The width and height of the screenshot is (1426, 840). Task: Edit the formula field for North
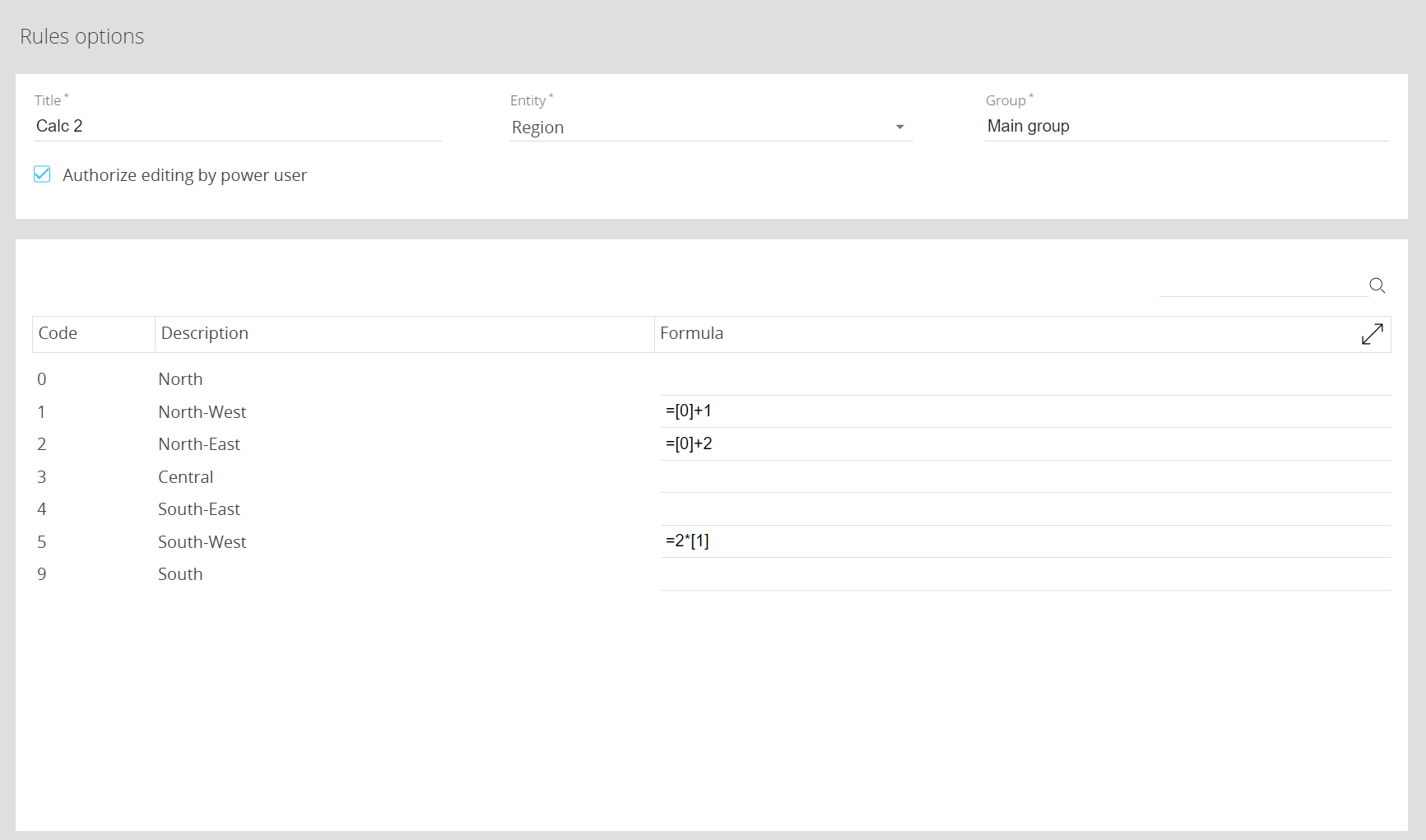(x=1024, y=379)
